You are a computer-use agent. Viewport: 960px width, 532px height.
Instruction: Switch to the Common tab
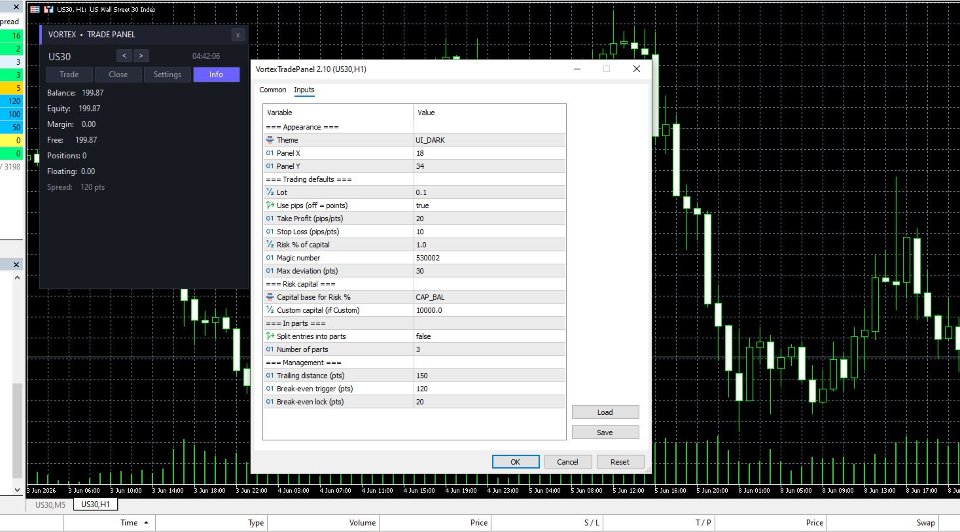point(272,89)
